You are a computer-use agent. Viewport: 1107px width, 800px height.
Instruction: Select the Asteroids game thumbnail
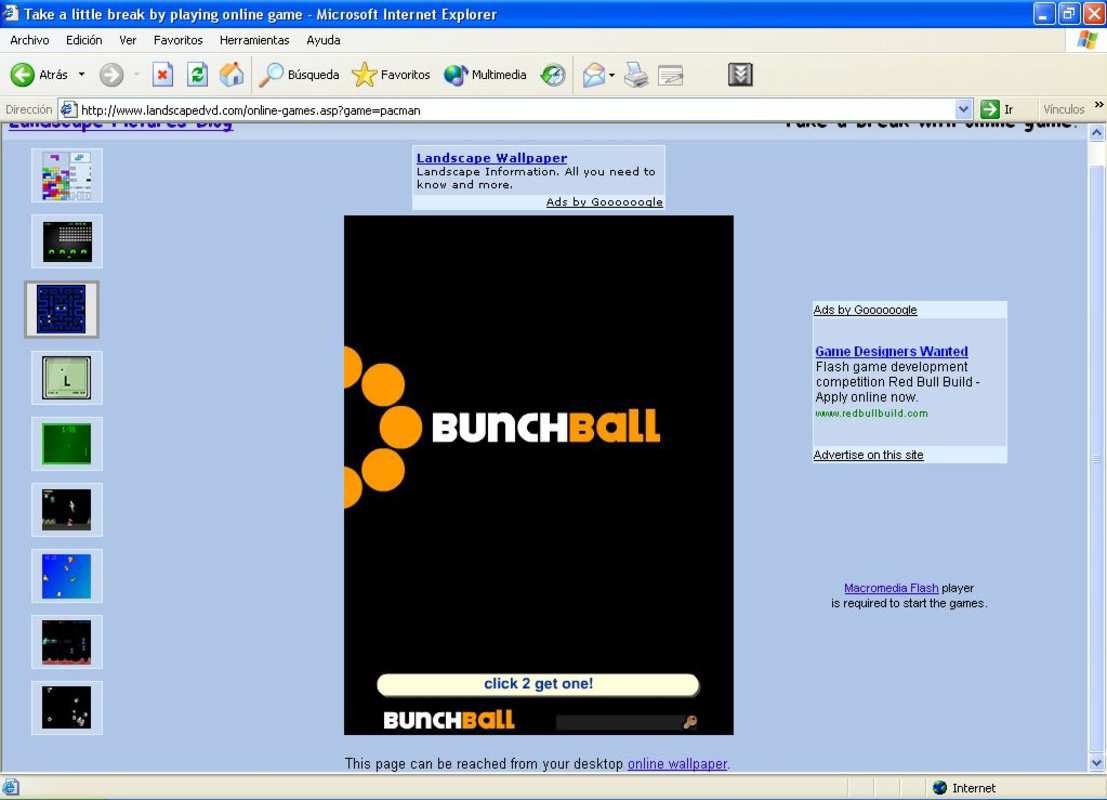point(67,708)
